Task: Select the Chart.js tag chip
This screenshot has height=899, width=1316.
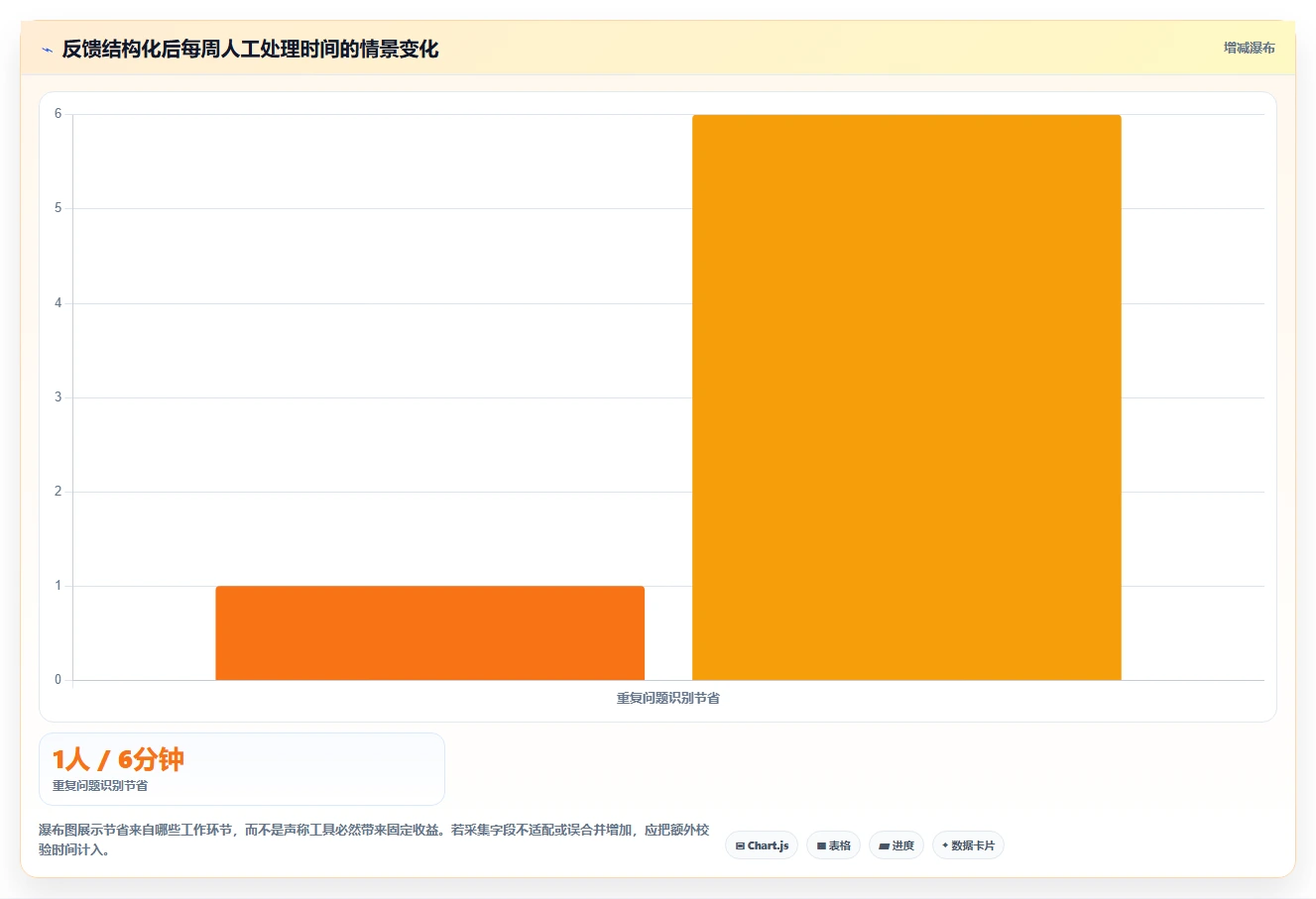Action: pyautogui.click(x=762, y=845)
